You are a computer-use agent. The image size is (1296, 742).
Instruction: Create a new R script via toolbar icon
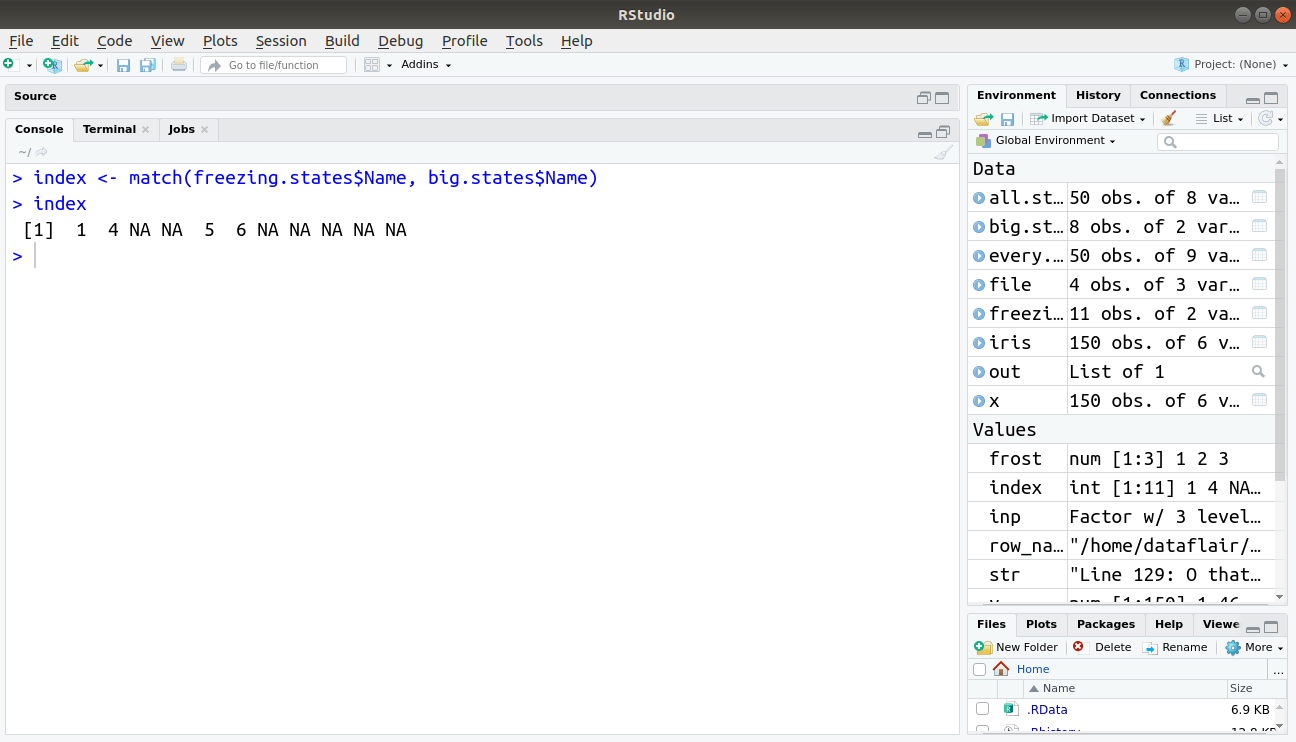point(10,64)
